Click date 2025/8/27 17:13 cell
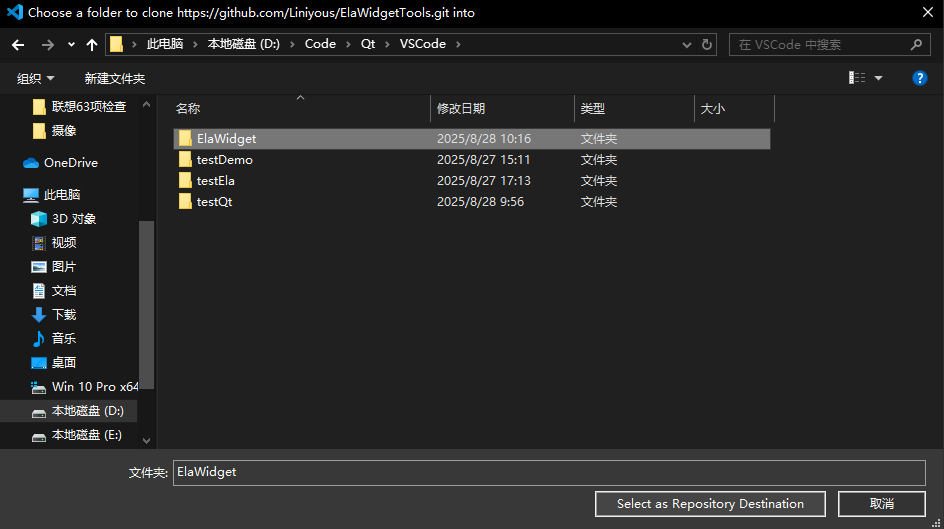944x529 pixels. [x=484, y=181]
